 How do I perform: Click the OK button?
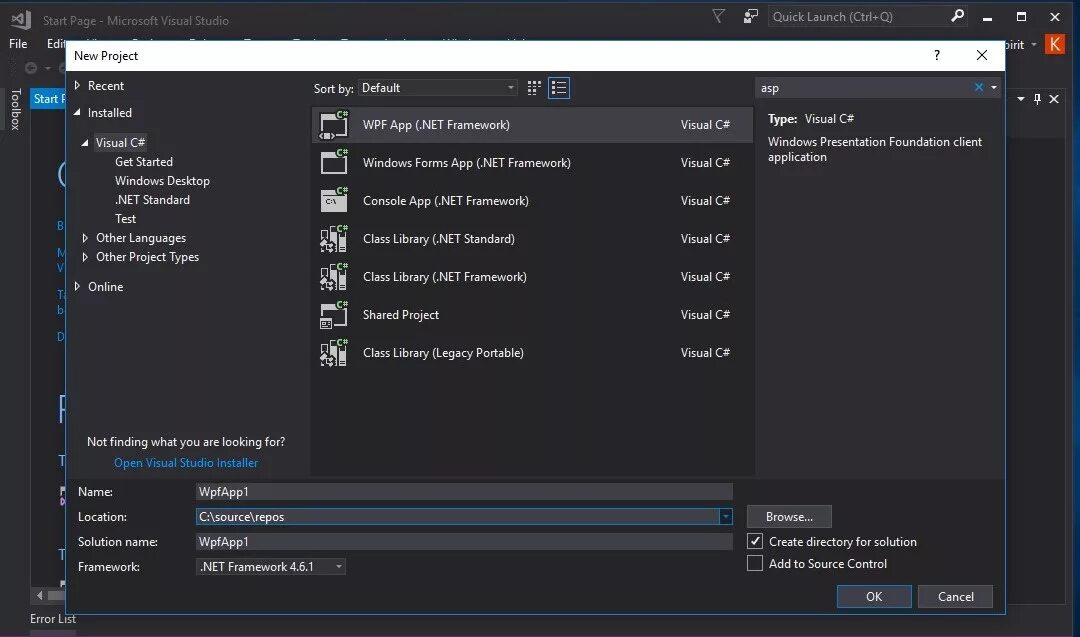[874, 596]
